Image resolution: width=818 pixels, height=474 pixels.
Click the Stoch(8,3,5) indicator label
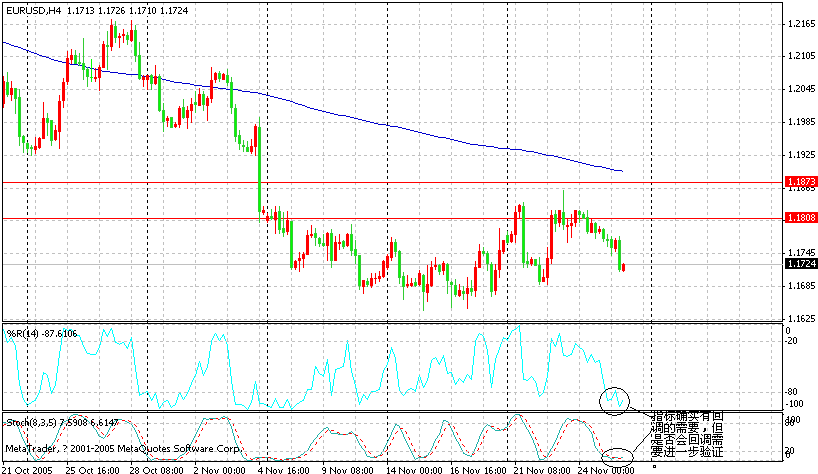[31, 422]
